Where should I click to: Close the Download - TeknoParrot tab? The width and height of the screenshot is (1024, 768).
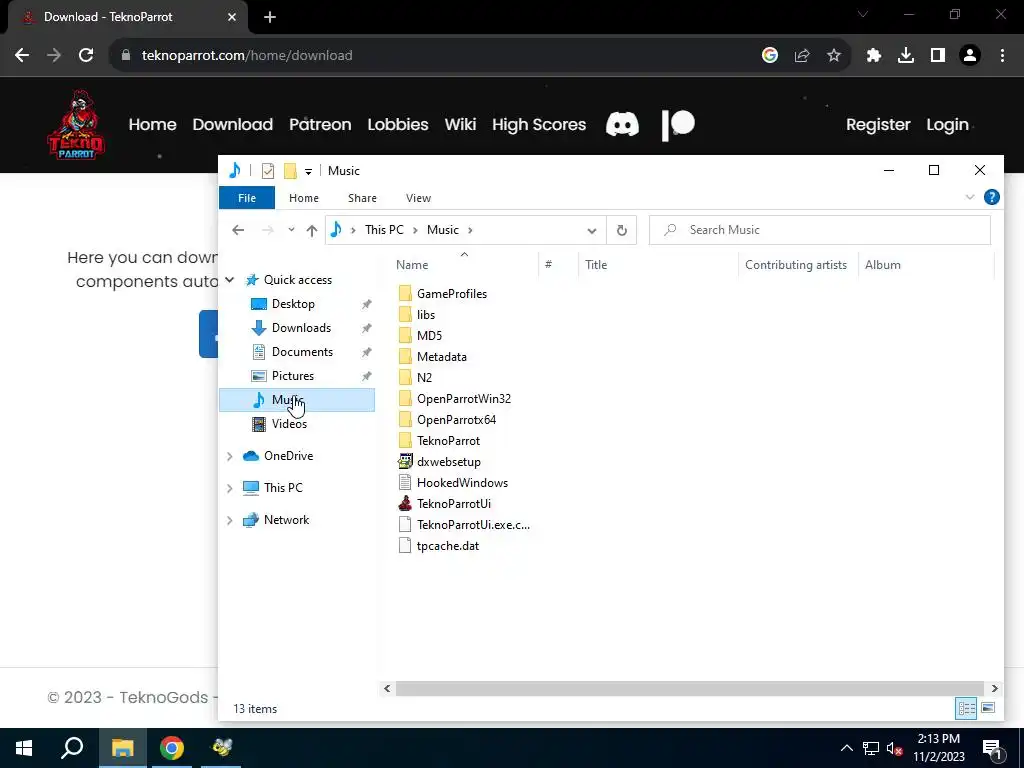coord(232,17)
